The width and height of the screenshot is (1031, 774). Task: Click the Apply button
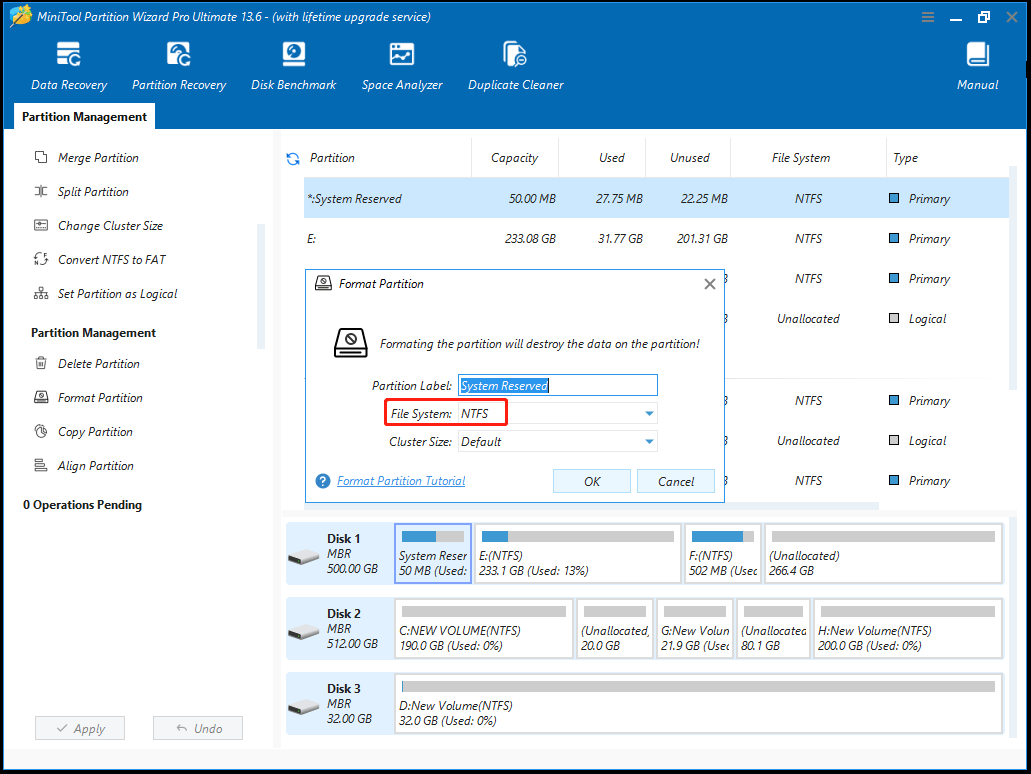coord(80,728)
